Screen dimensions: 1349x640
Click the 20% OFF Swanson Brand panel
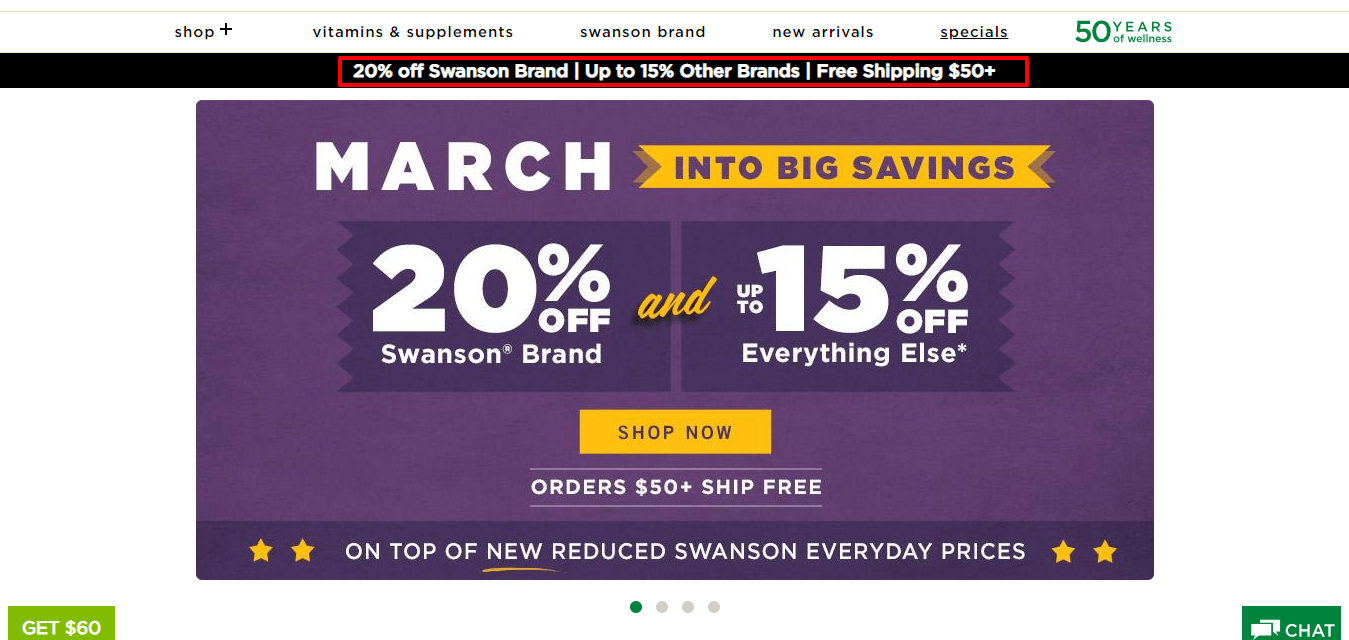click(x=503, y=306)
